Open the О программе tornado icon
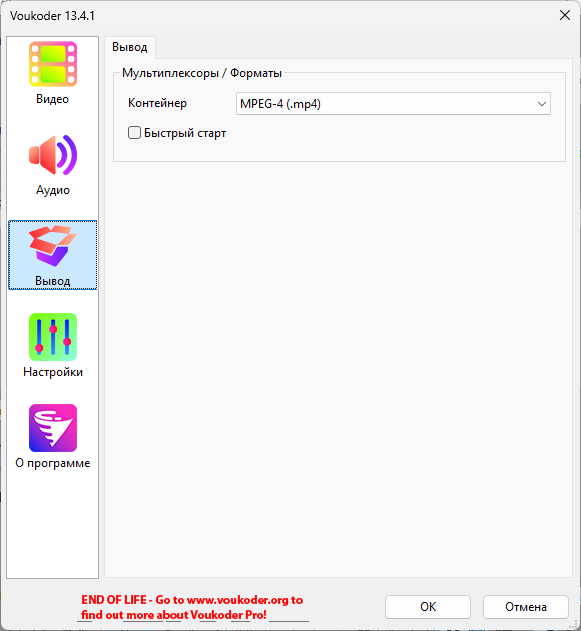Image resolution: width=581 pixels, height=631 pixels. [53, 428]
